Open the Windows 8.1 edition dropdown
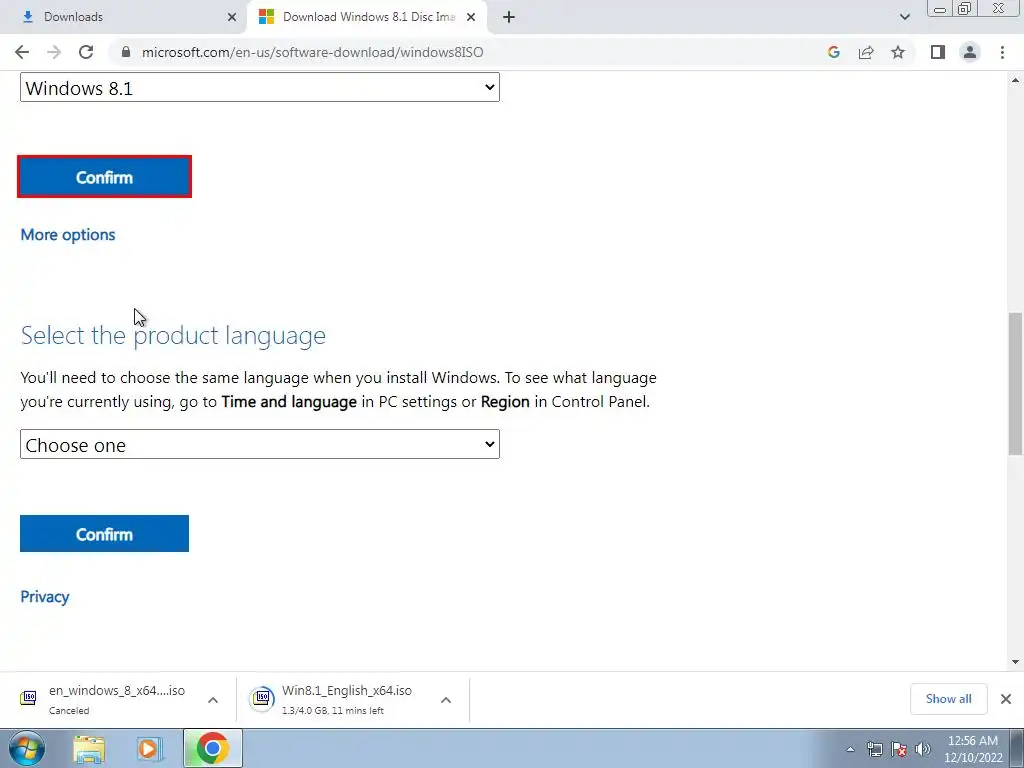The width and height of the screenshot is (1024, 768). pyautogui.click(x=260, y=88)
